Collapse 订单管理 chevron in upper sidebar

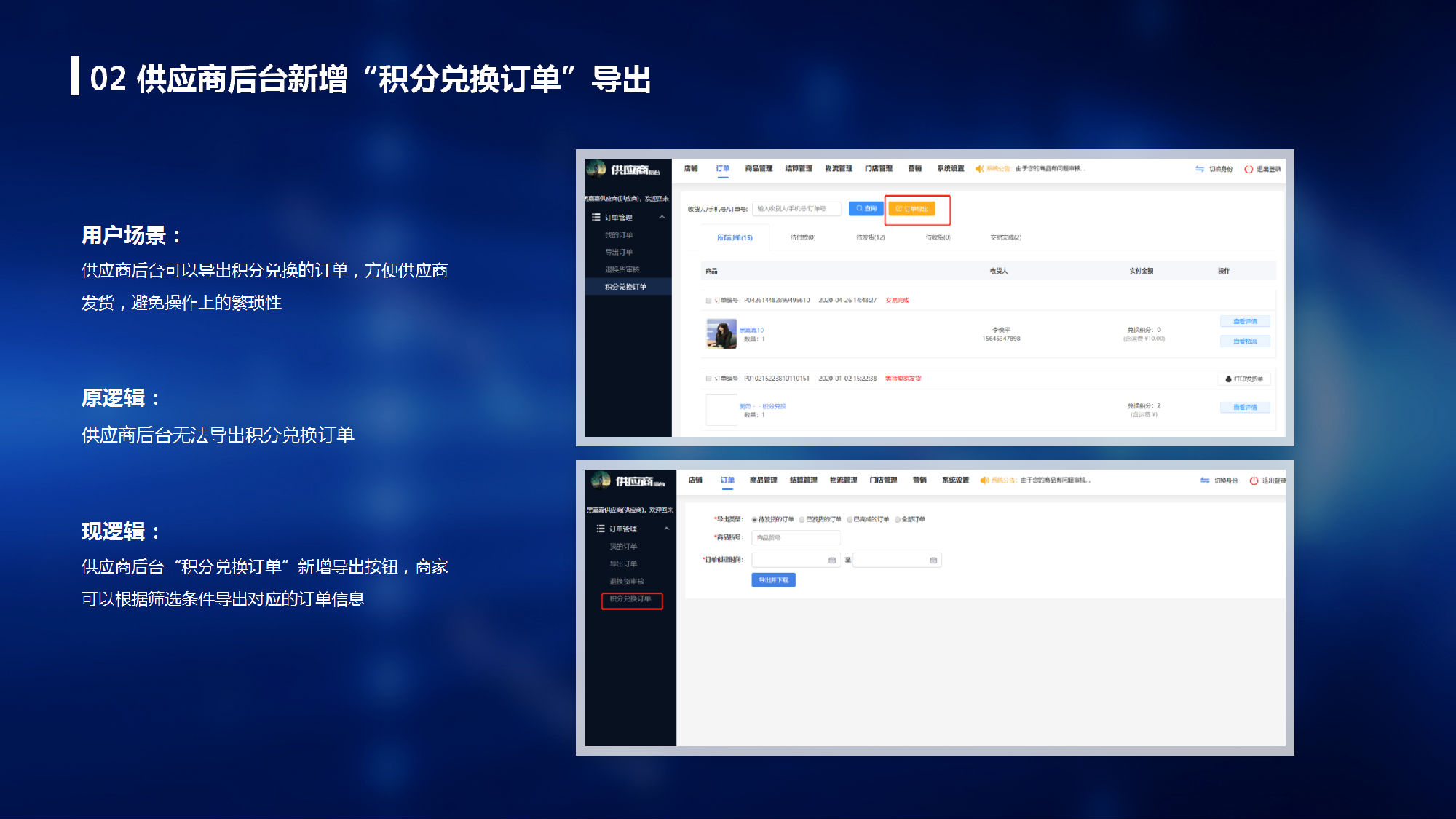coord(662,217)
